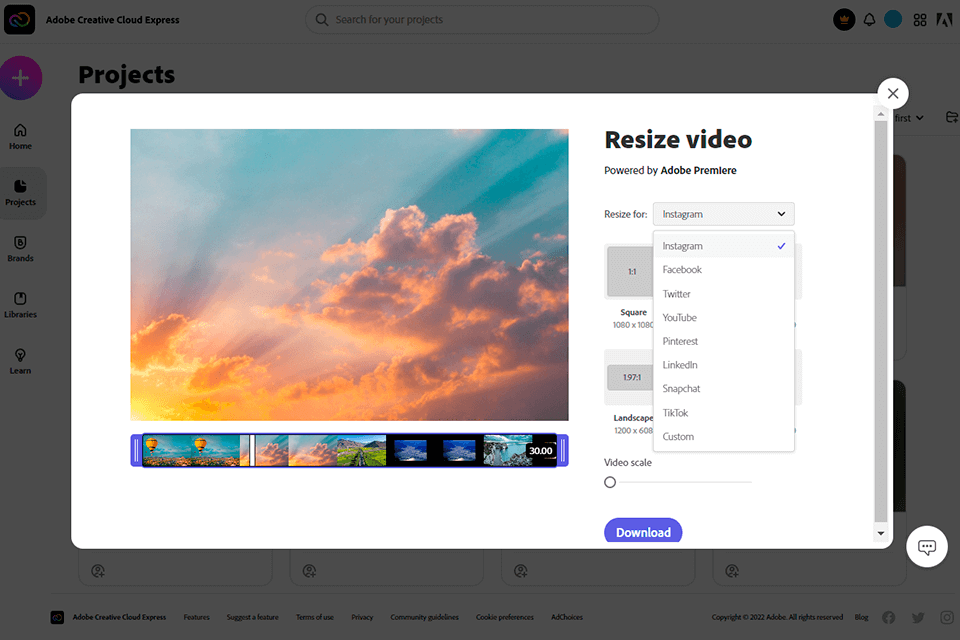Click the Video scale slider track

685,482
